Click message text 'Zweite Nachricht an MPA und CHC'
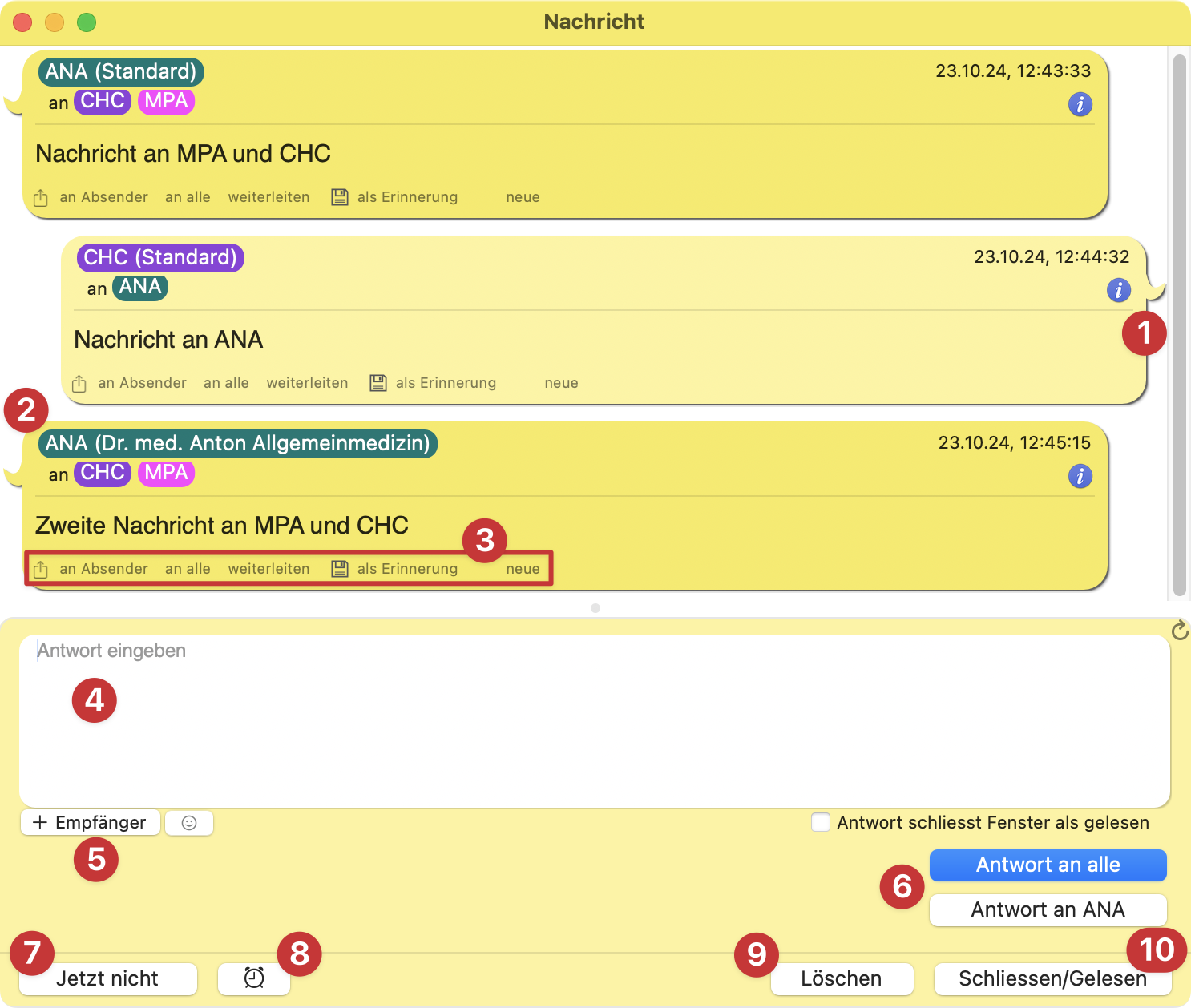This screenshot has height=1008, width=1191. [x=222, y=526]
